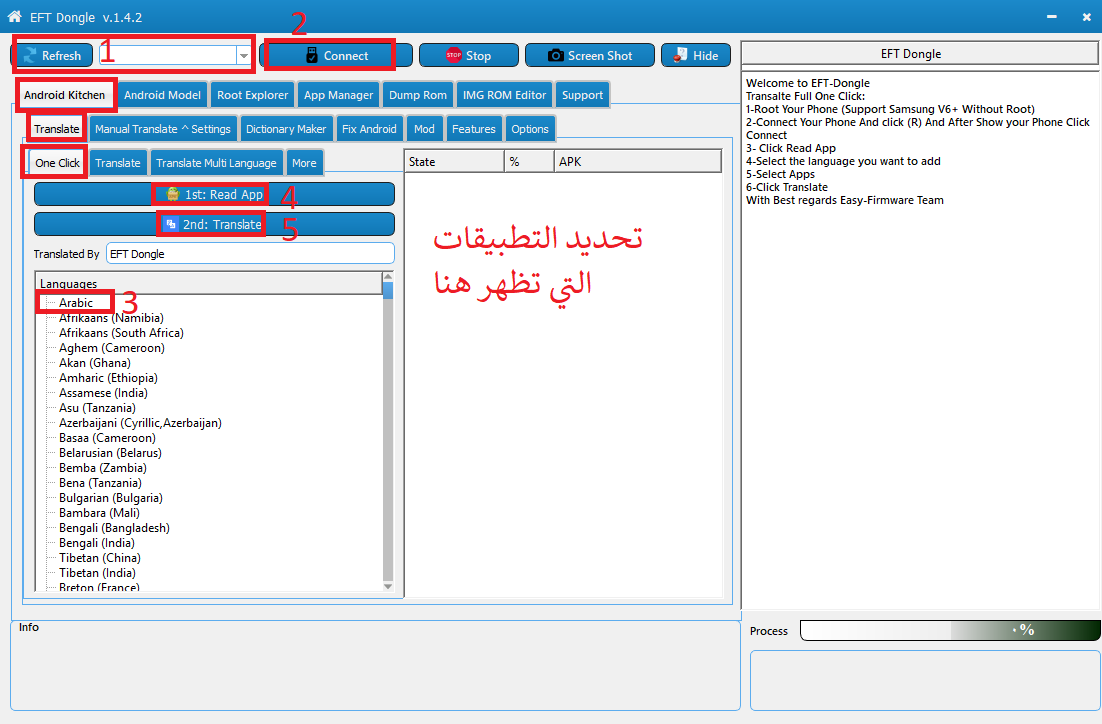Click the Connect button
Screen dimensions: 1102x724
[336, 56]
